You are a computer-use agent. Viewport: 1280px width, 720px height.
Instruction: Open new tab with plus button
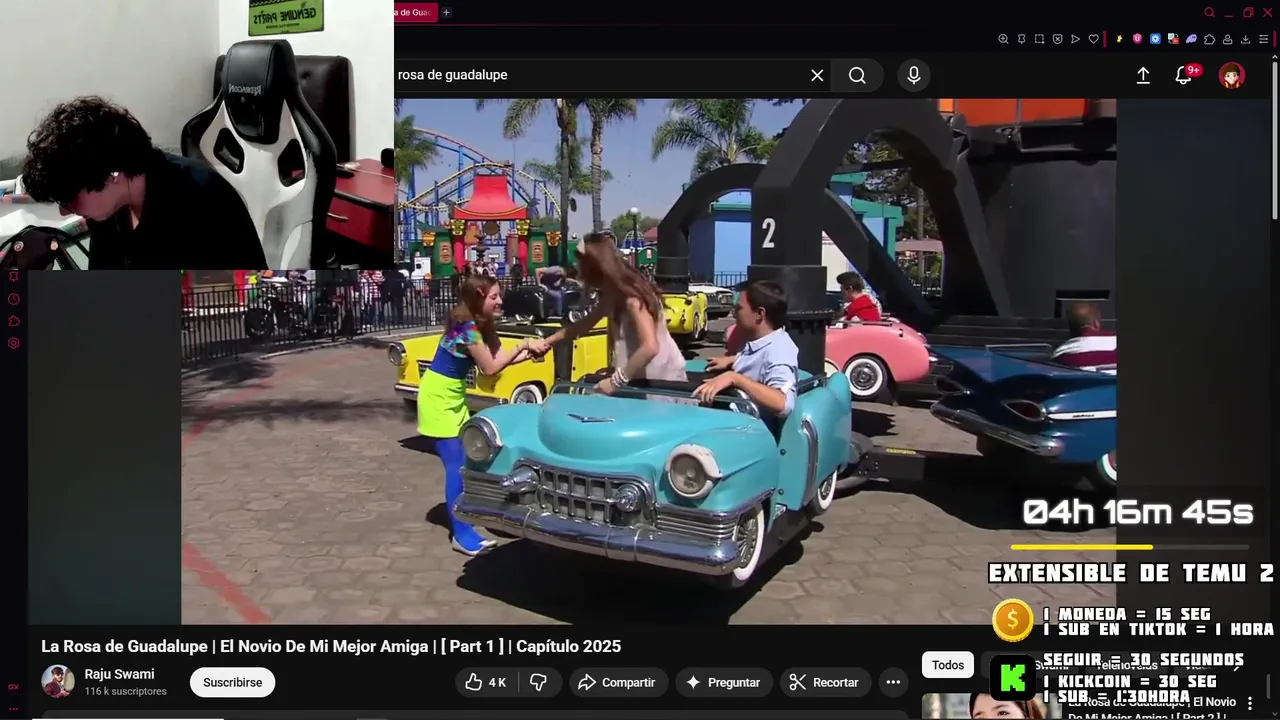(446, 12)
